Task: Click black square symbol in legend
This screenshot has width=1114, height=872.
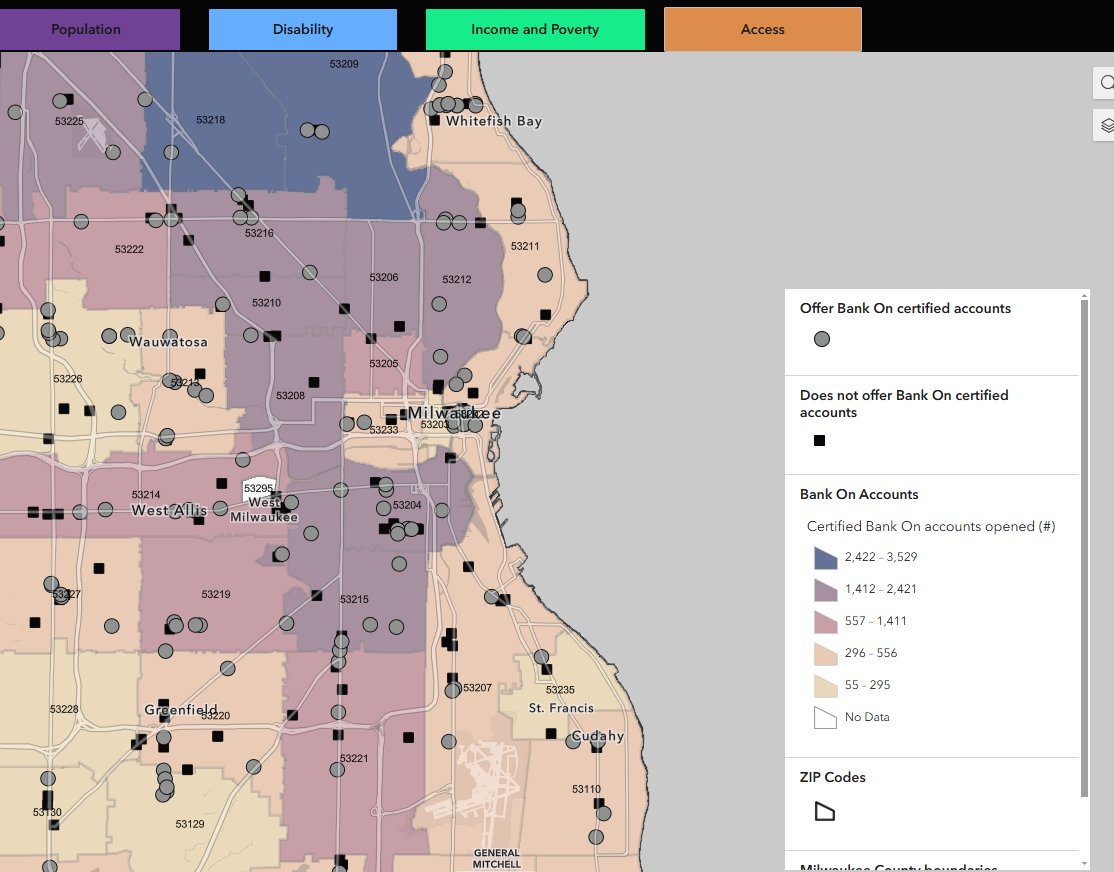Action: [820, 440]
